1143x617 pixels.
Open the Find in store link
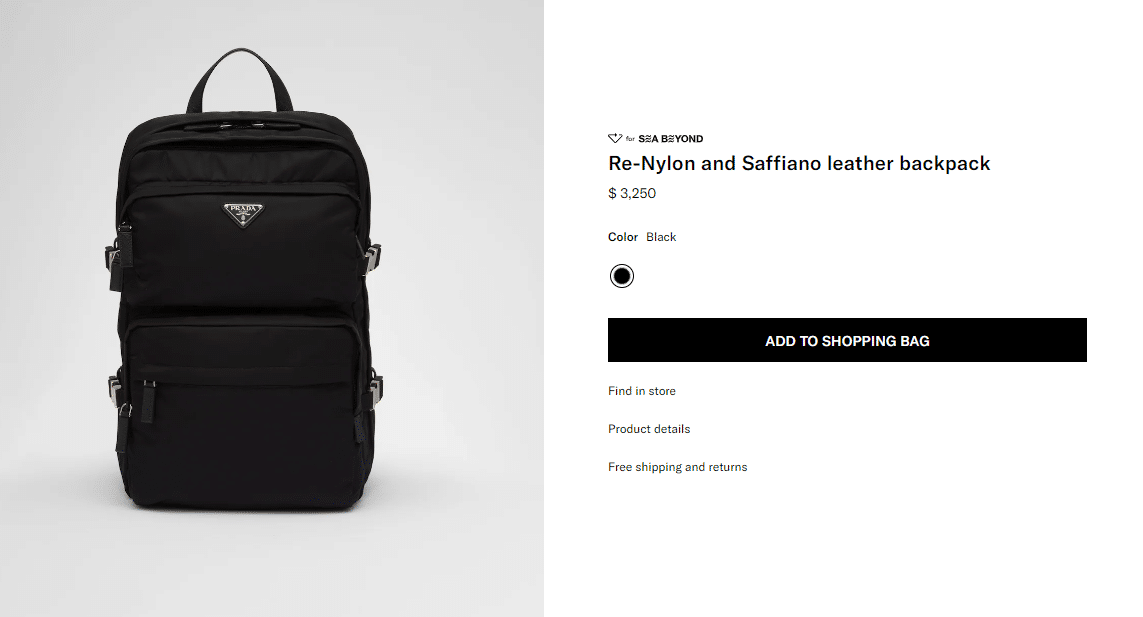point(642,391)
